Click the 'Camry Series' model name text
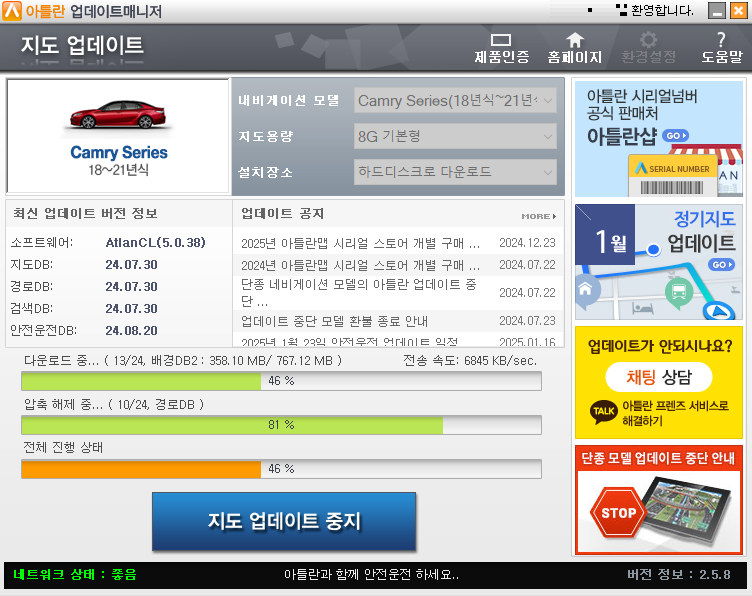 point(119,152)
